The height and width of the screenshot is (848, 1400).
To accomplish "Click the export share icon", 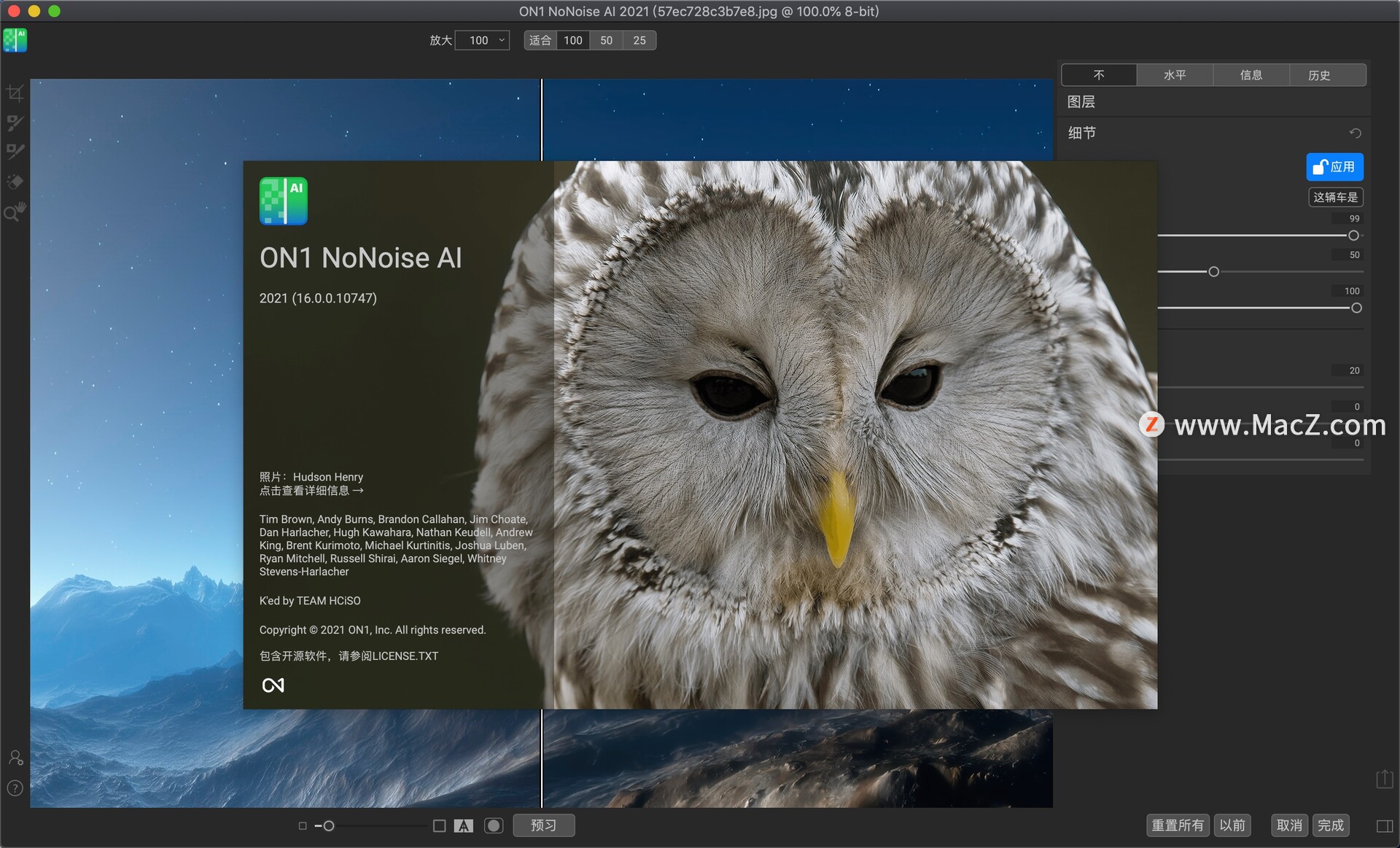I will (1385, 779).
